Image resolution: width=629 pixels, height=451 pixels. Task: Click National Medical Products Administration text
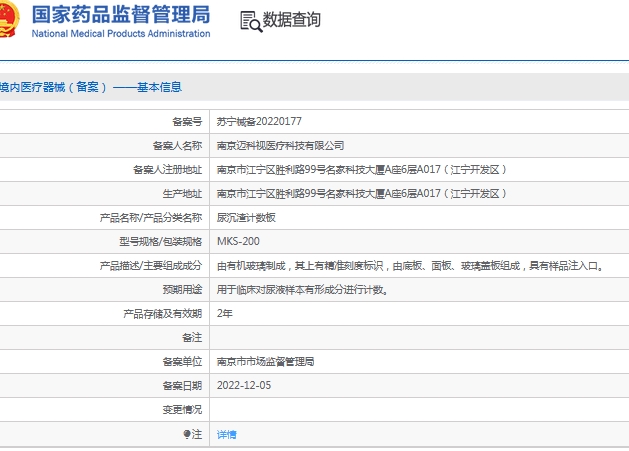pos(121,34)
